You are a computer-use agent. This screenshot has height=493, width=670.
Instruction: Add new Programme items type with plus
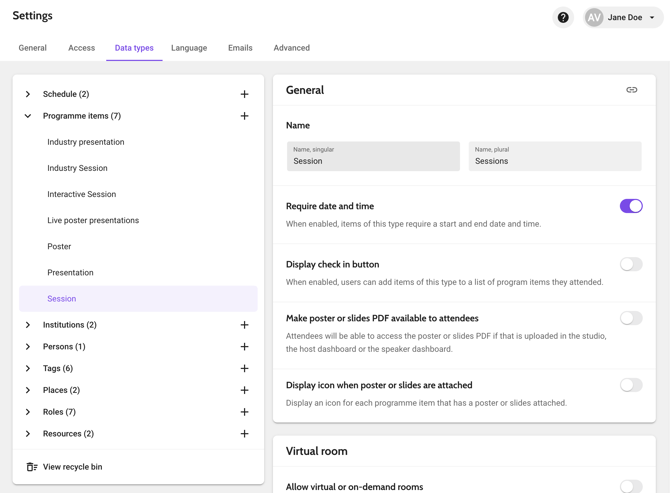(x=244, y=116)
